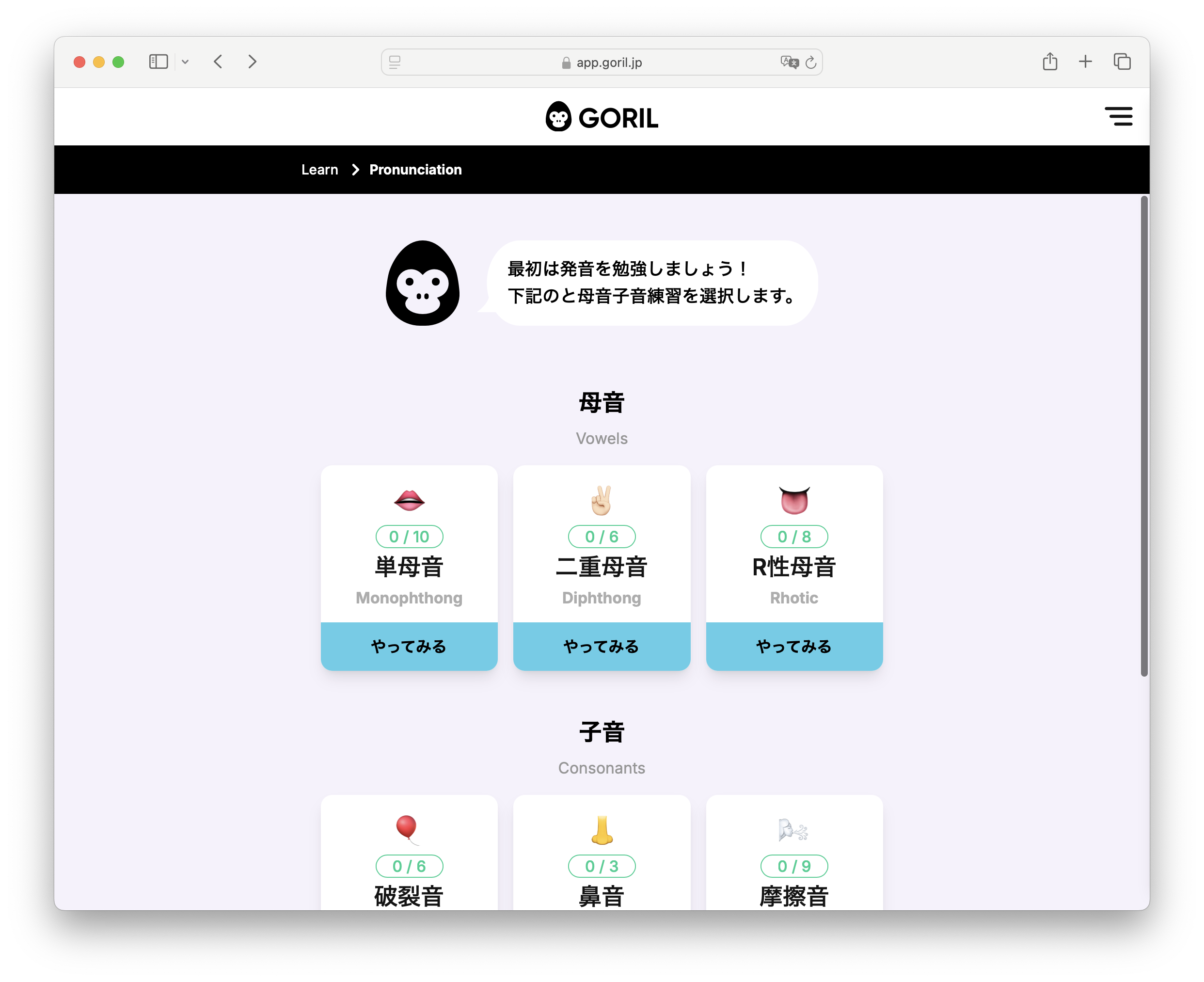
Task: Select the 単母音 card title
Action: (x=409, y=567)
